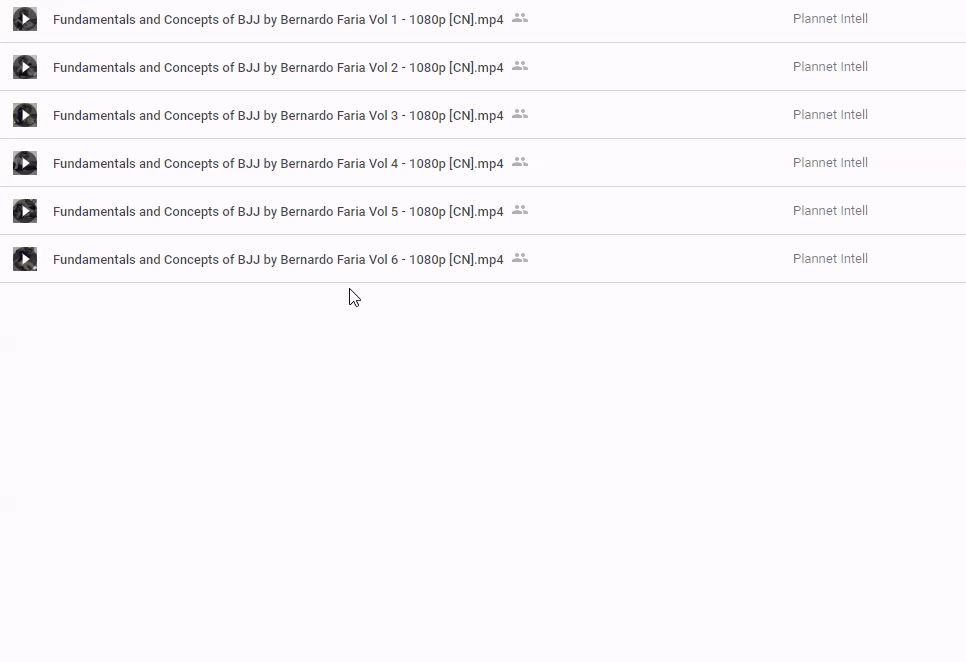Click the shared people icon next to Vol 5

(520, 210)
